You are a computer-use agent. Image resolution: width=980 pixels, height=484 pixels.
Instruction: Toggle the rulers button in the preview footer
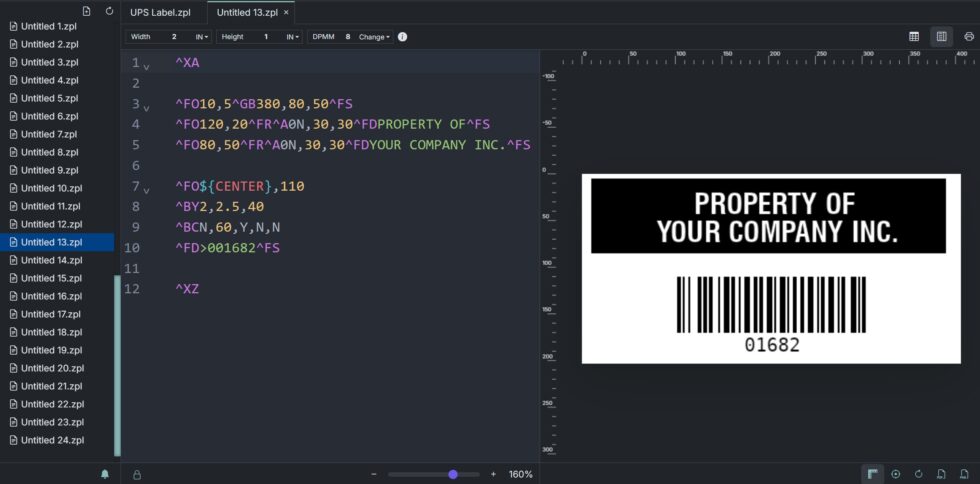pyautogui.click(x=873, y=474)
